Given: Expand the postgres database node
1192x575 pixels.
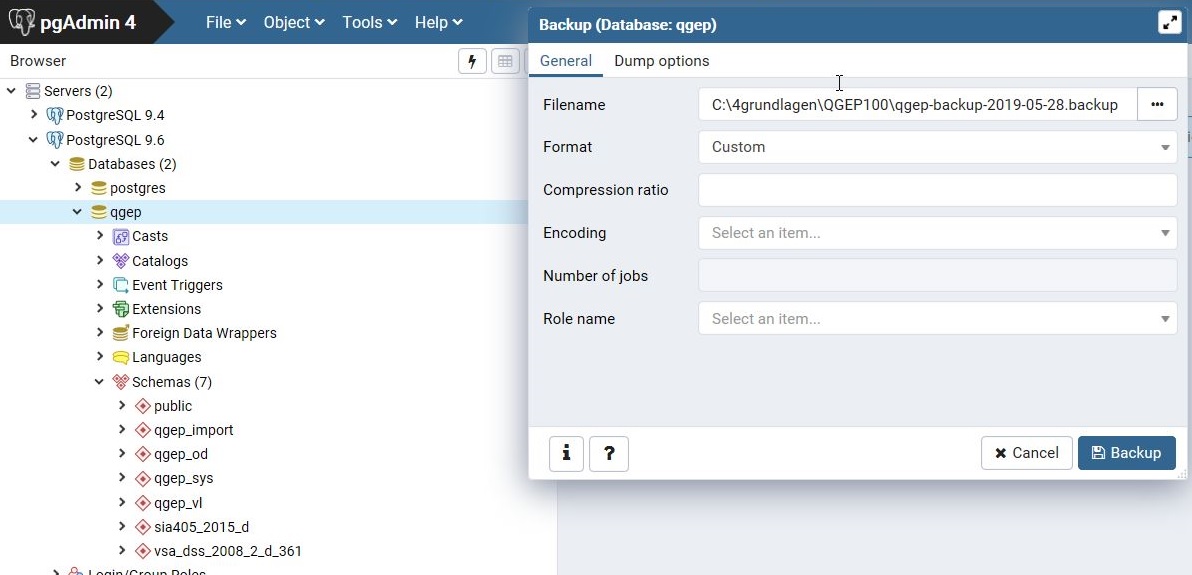Looking at the screenshot, I should click(x=78, y=187).
